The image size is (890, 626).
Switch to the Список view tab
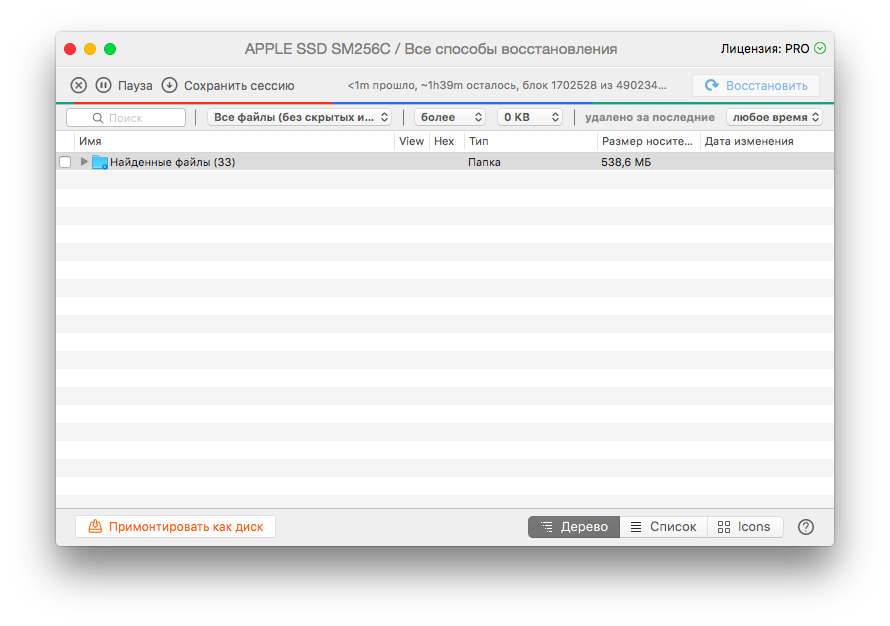663,527
